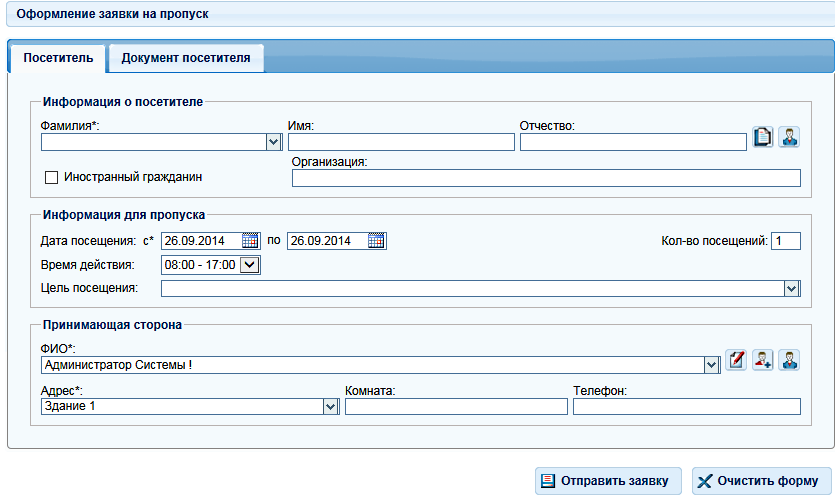
Task: Click the Кол-во посещений field
Action: pyautogui.click(x=785, y=241)
